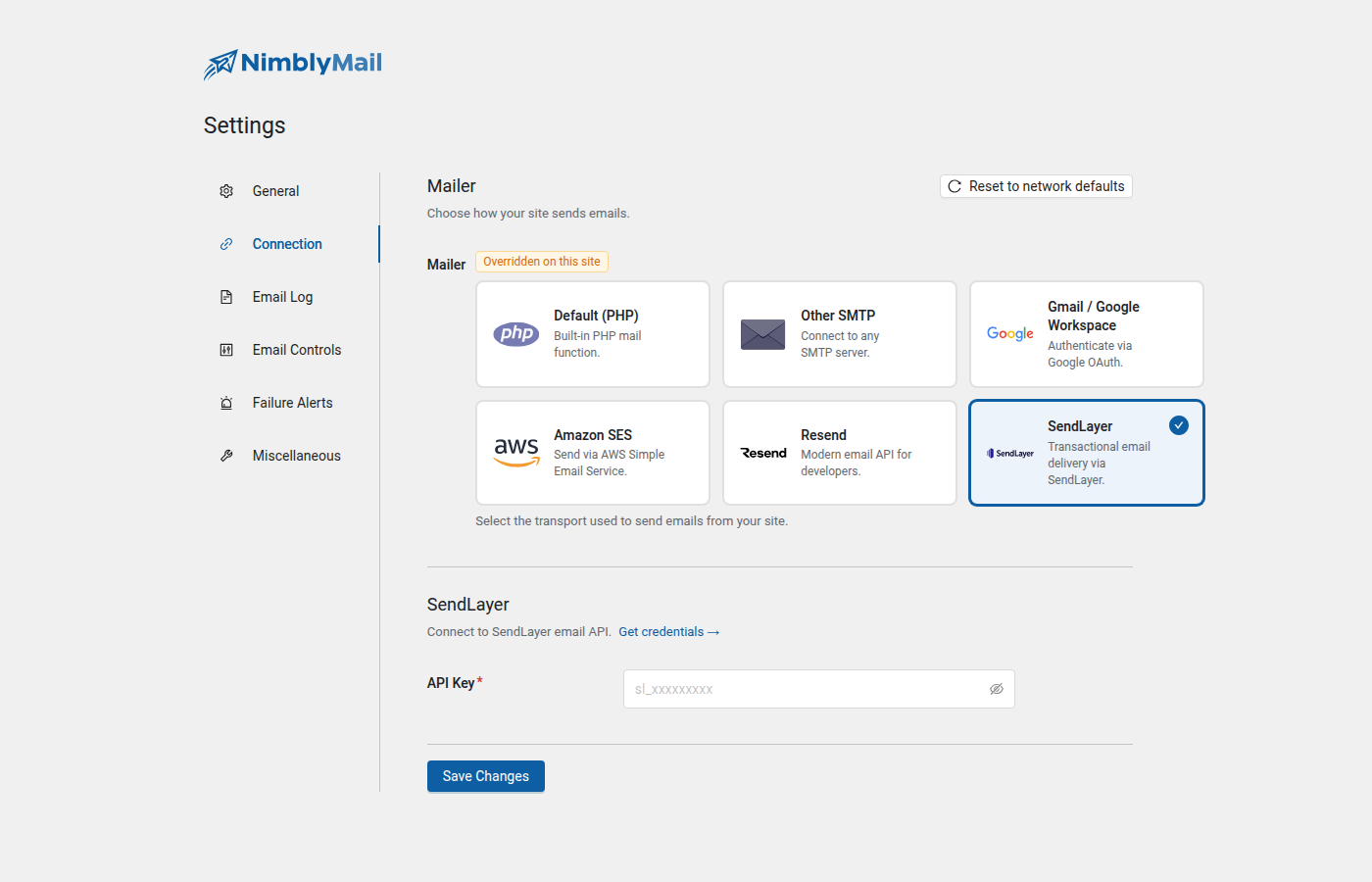
Task: Click the General gear icon
Action: [x=226, y=191]
